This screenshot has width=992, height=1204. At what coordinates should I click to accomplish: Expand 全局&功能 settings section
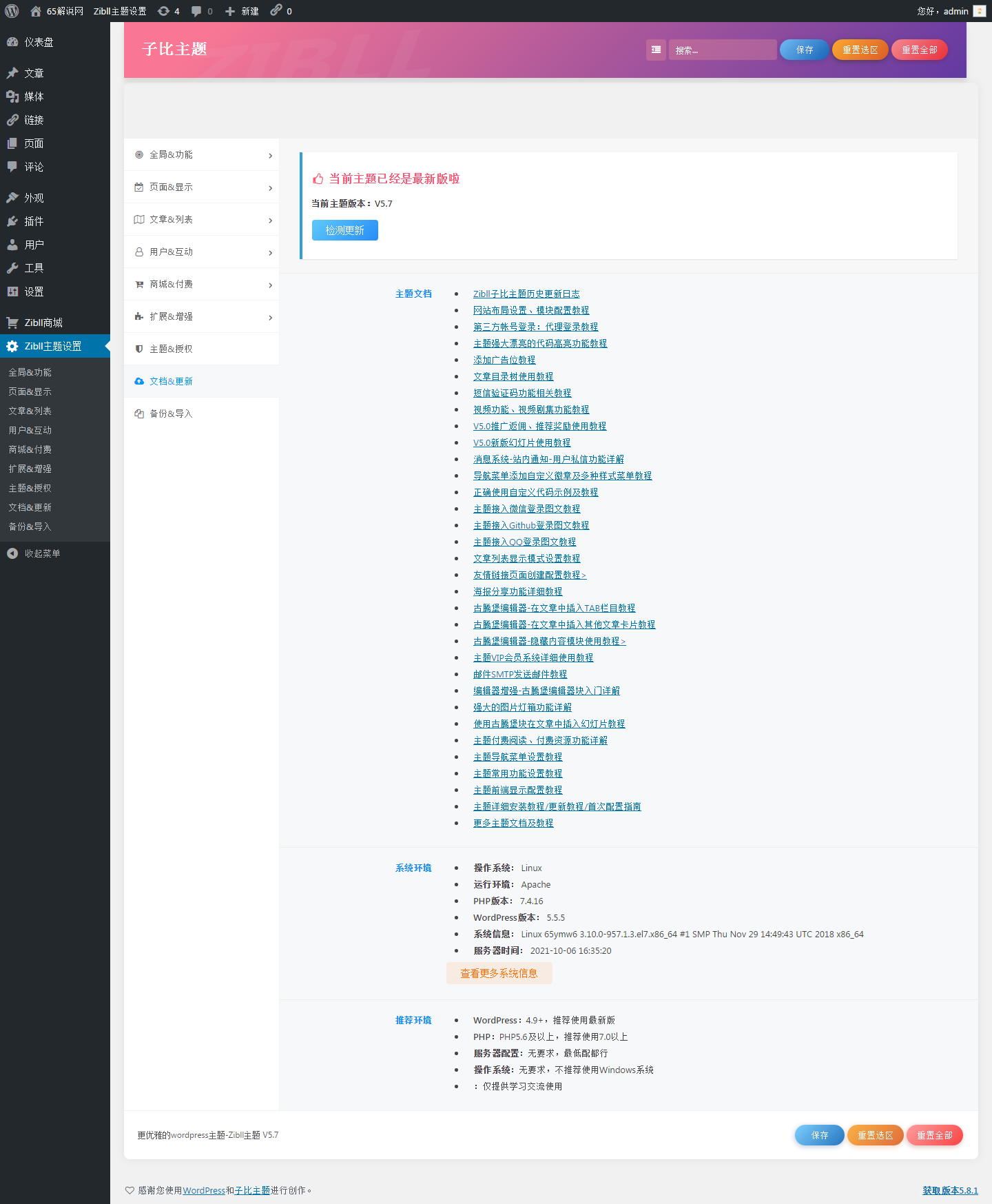(x=201, y=154)
